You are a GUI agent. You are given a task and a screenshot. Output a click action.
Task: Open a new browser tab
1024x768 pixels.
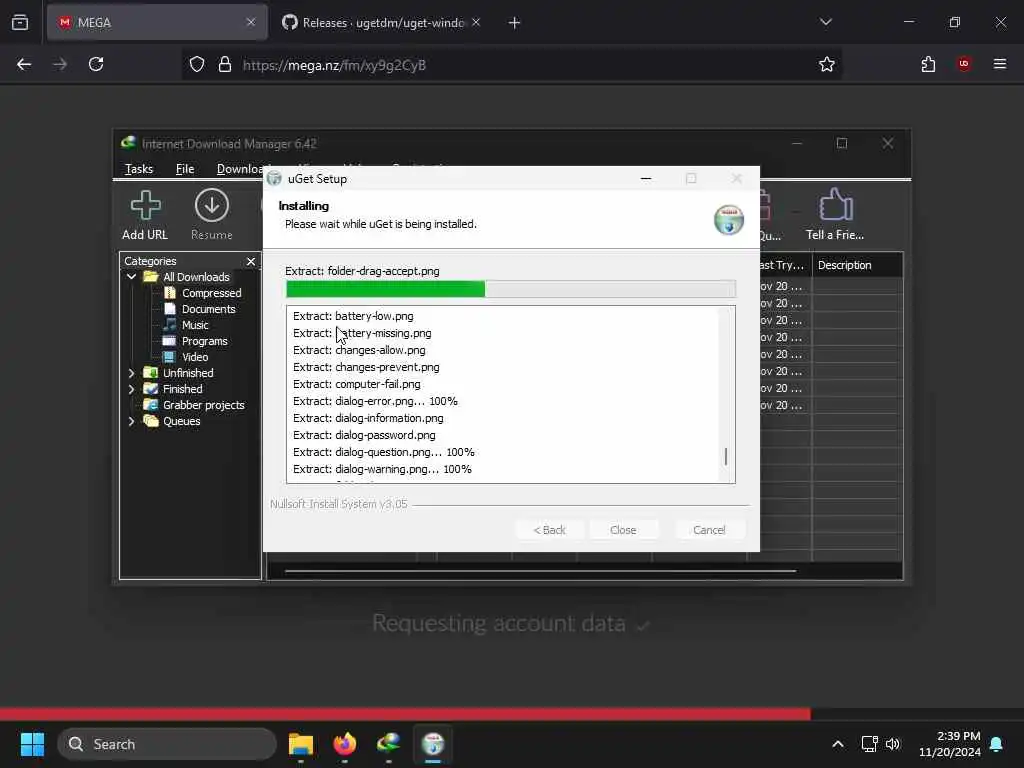[515, 23]
